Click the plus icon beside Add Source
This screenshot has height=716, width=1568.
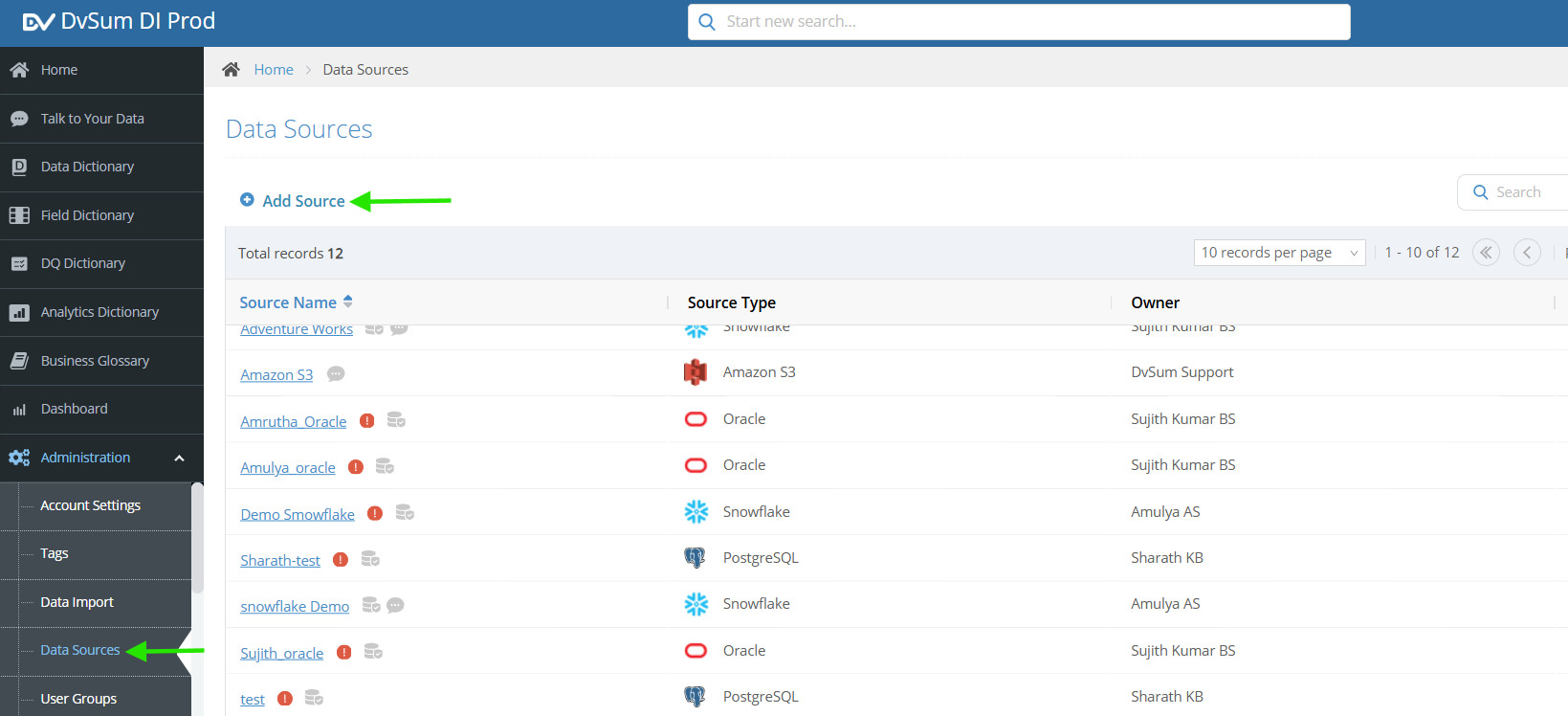(x=247, y=200)
